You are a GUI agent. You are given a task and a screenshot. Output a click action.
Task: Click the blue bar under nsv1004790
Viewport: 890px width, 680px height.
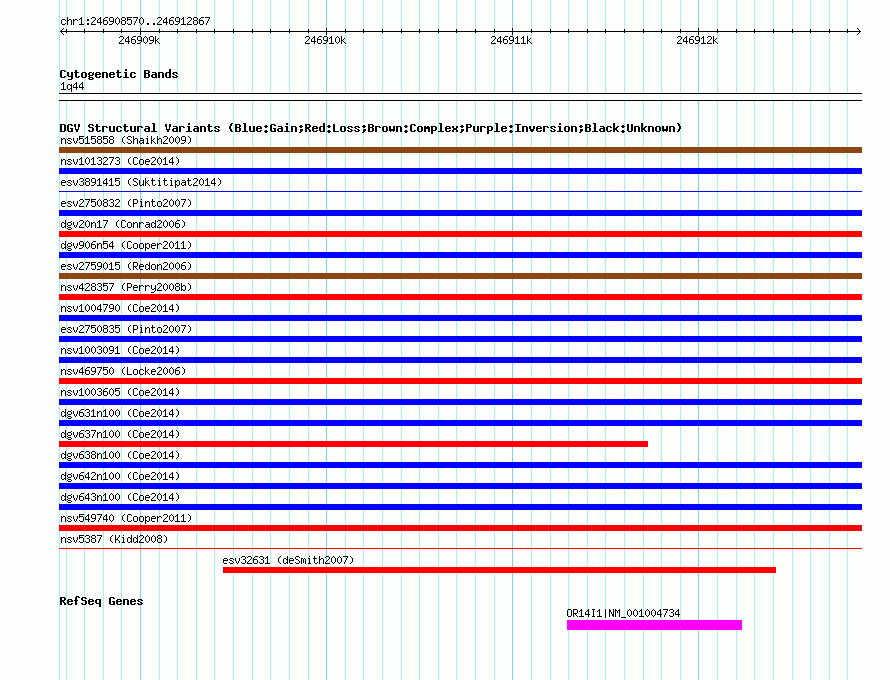click(460, 318)
